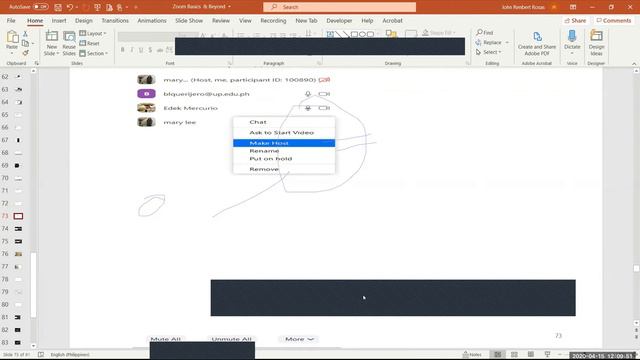Switch to the Slide Show tab
The width and height of the screenshot is (640, 360).
(189, 20)
